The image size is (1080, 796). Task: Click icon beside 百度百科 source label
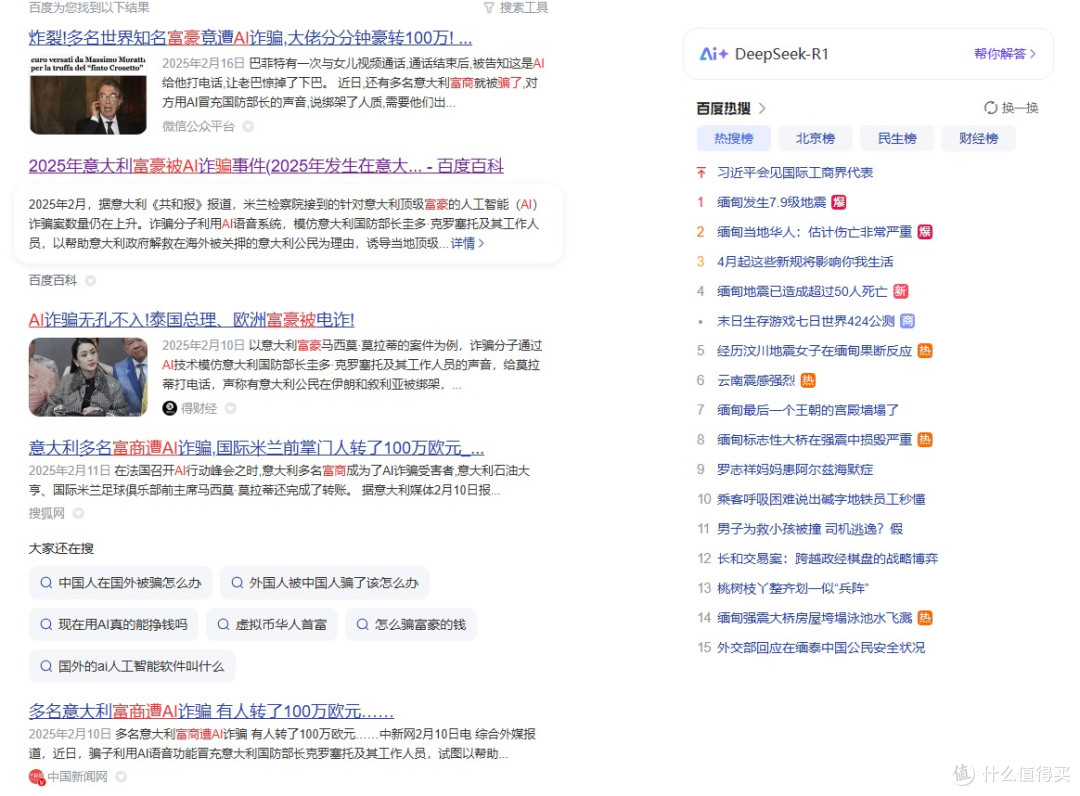tap(90, 280)
